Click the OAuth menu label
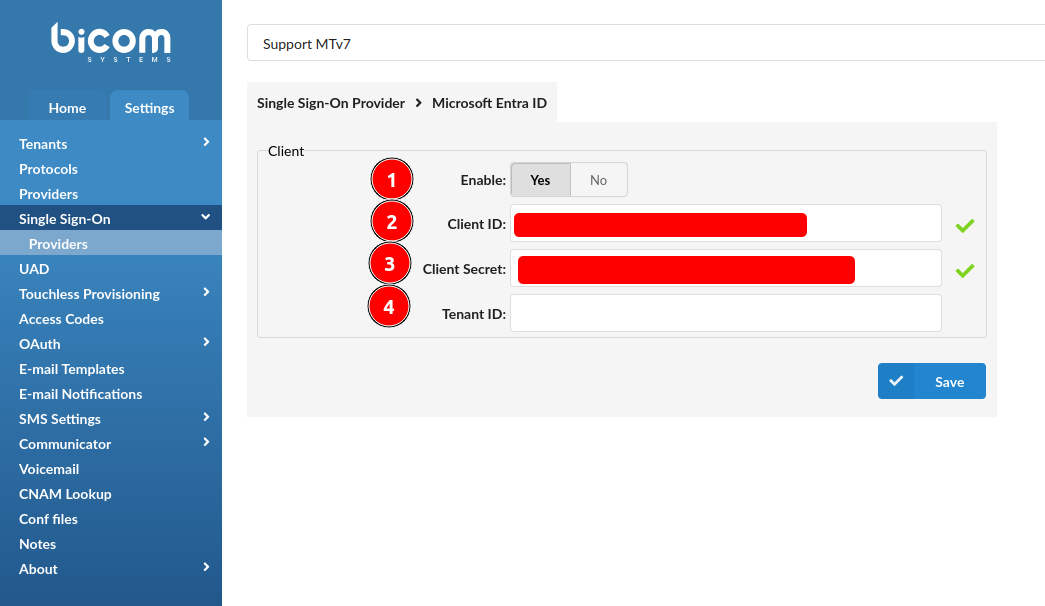Viewport: 1045px width, 606px height. [40, 344]
